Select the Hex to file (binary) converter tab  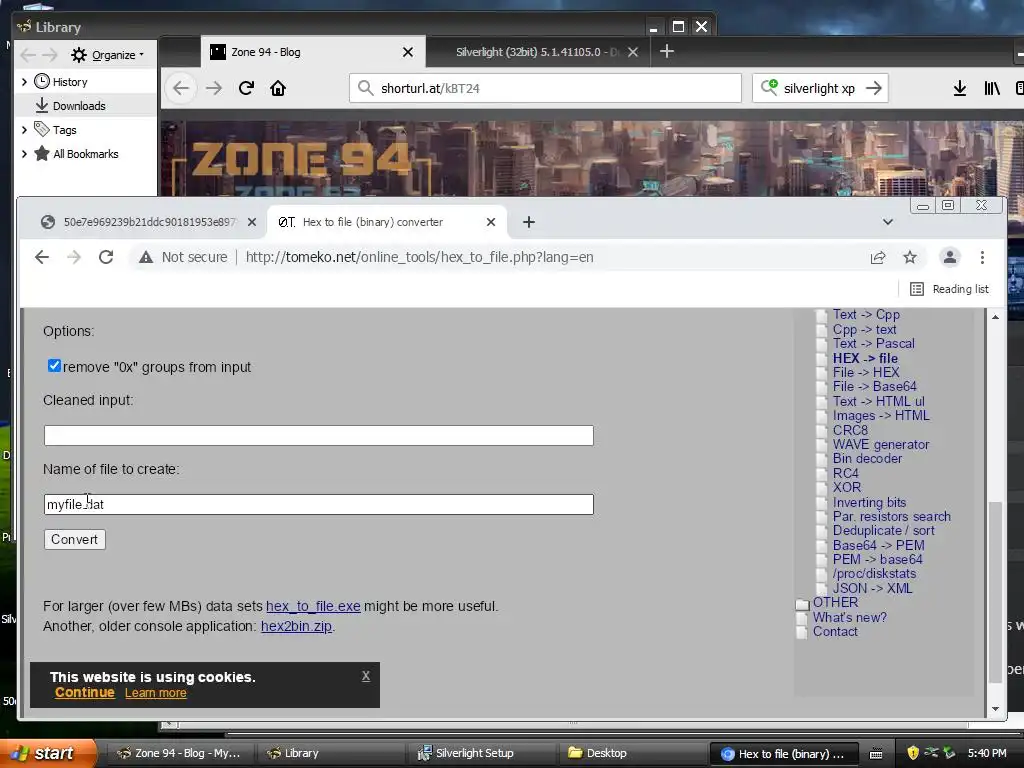click(x=372, y=222)
